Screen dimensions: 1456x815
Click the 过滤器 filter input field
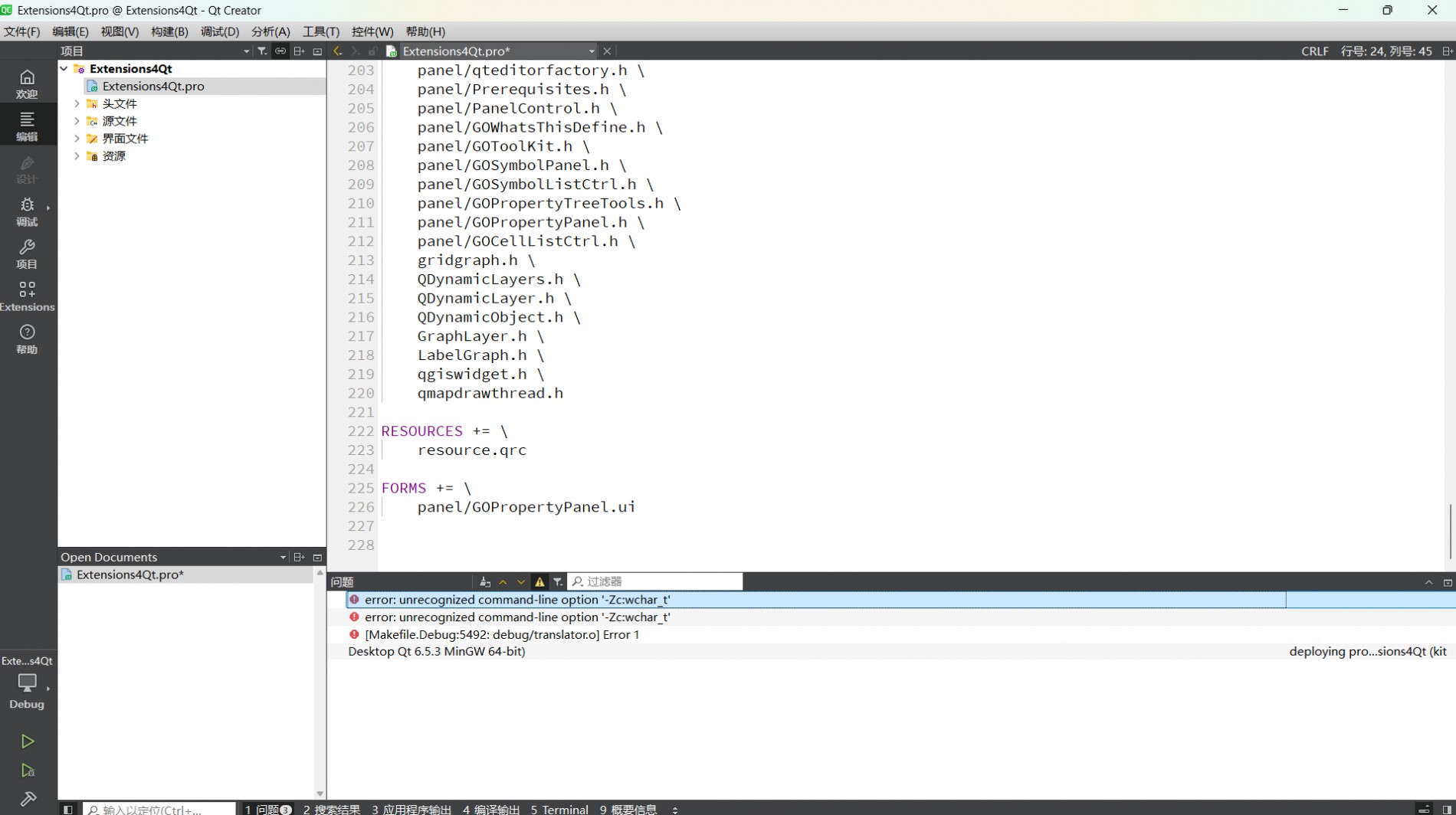point(659,582)
